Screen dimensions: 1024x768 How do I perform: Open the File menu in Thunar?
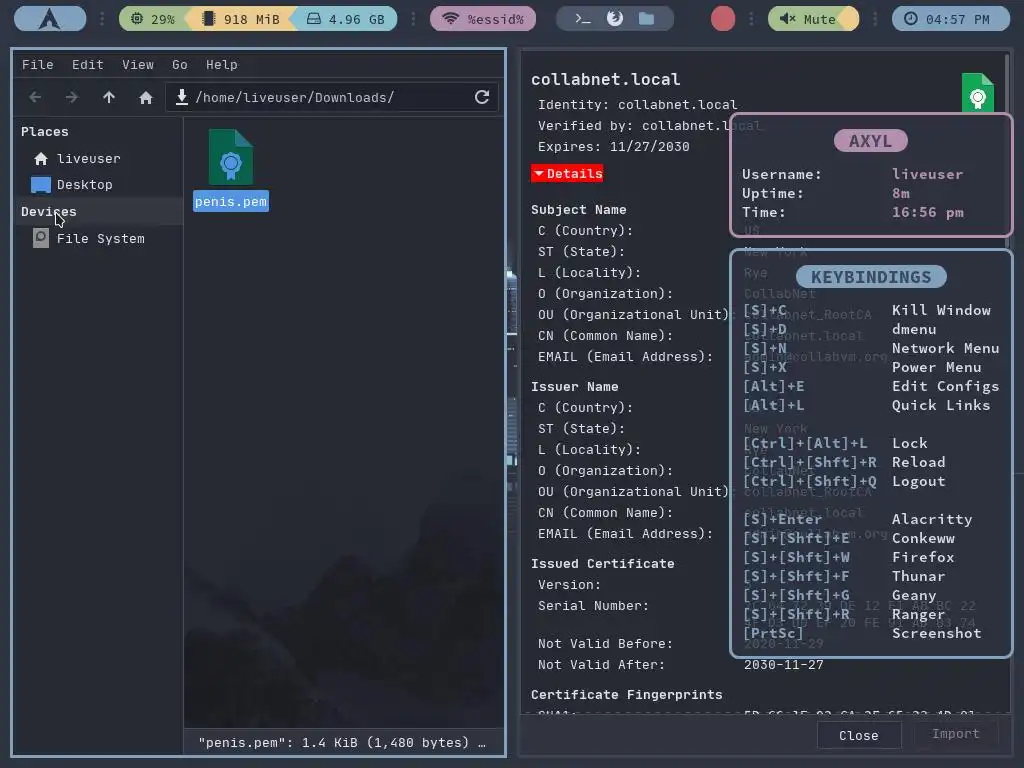point(37,65)
